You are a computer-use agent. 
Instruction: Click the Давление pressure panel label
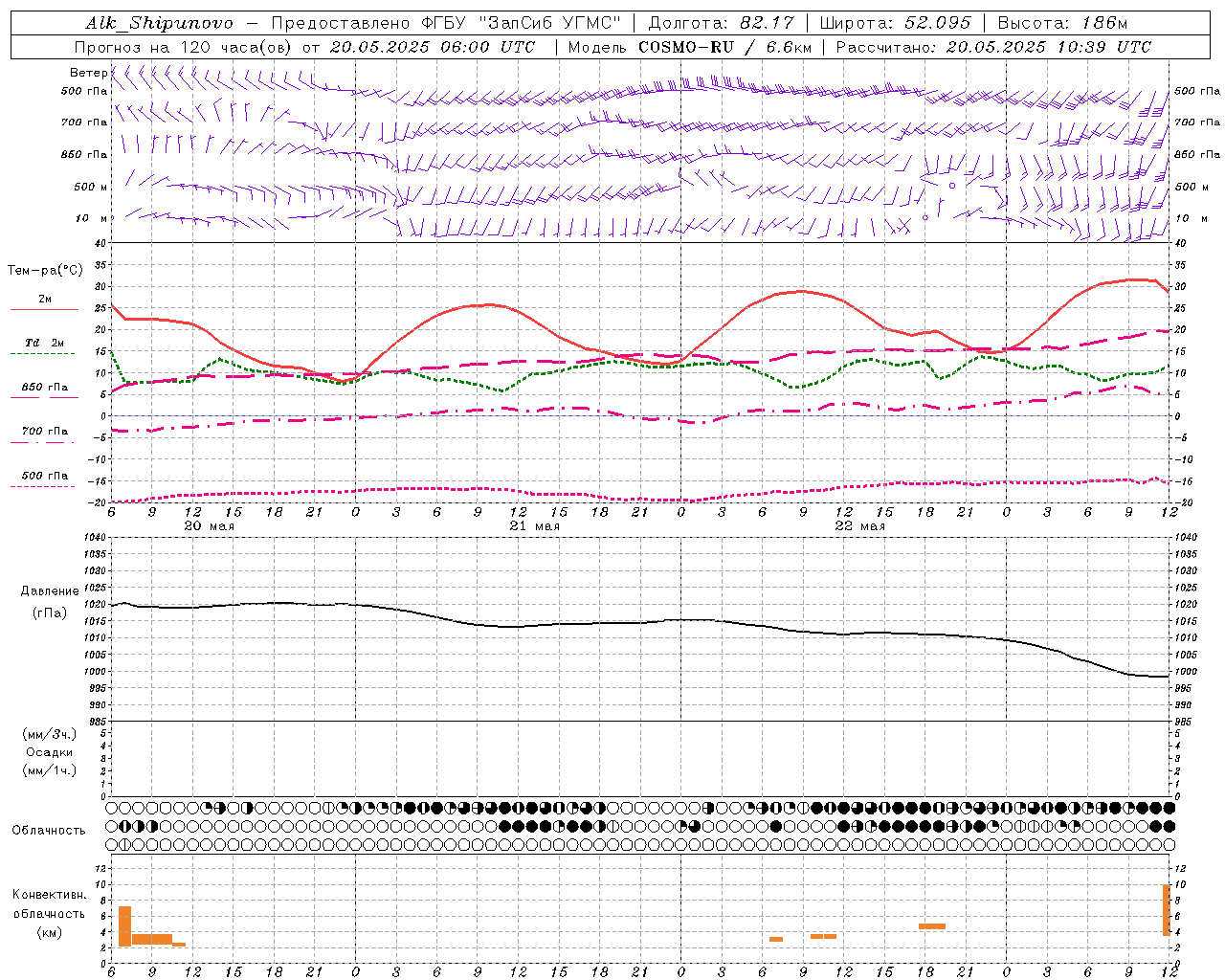pyautogui.click(x=50, y=591)
